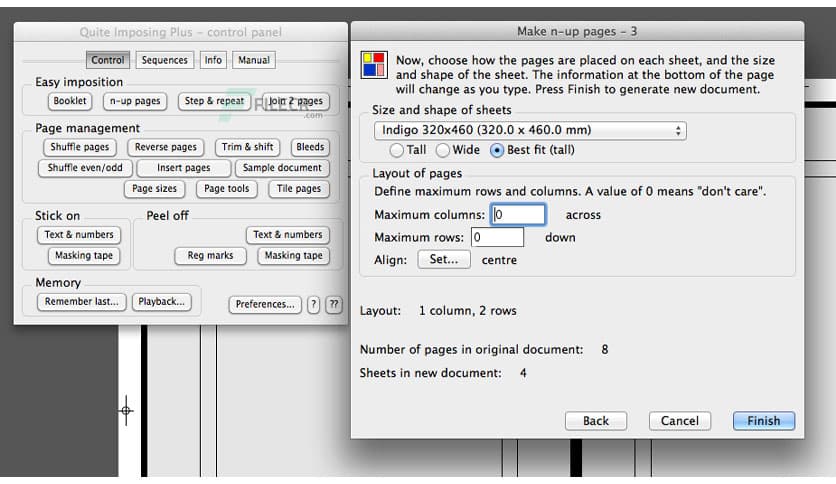Viewport: 836px width, 484px height.
Task: Click the single question mark help button
Action: [x=313, y=305]
